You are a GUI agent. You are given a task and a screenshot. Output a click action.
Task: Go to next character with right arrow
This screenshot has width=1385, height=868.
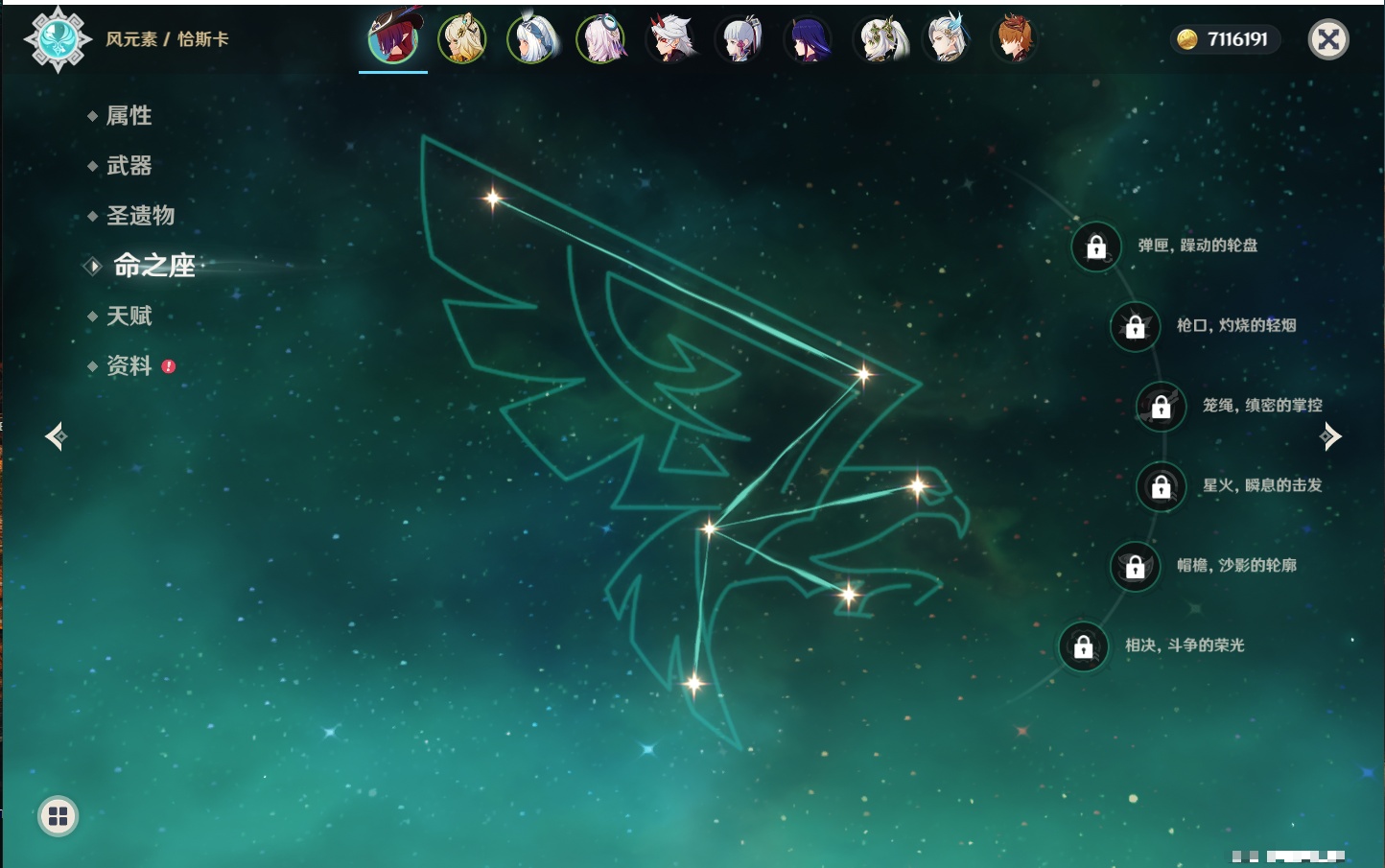point(1330,436)
